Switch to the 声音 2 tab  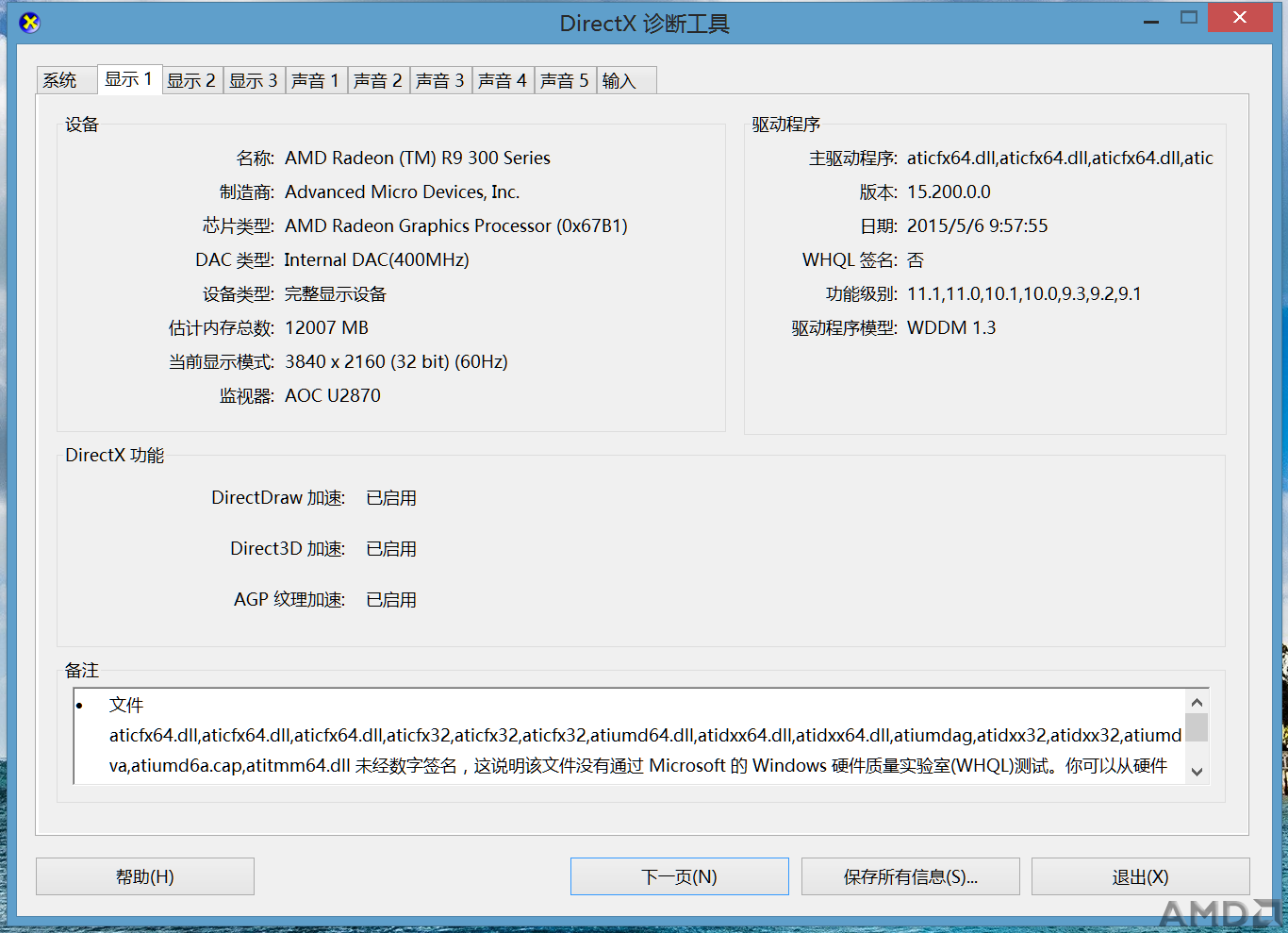click(378, 81)
